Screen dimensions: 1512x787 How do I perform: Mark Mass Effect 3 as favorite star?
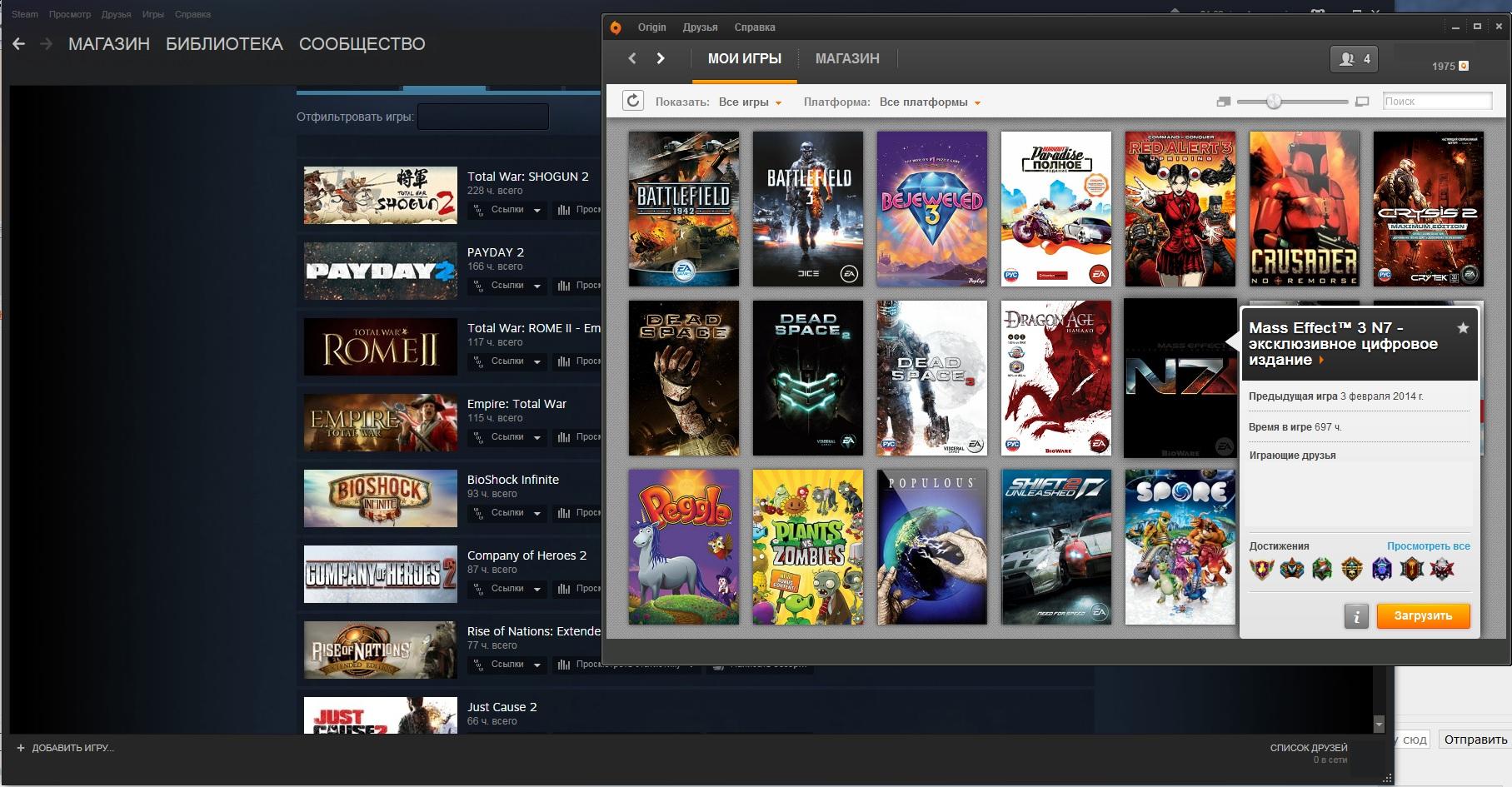(1463, 328)
